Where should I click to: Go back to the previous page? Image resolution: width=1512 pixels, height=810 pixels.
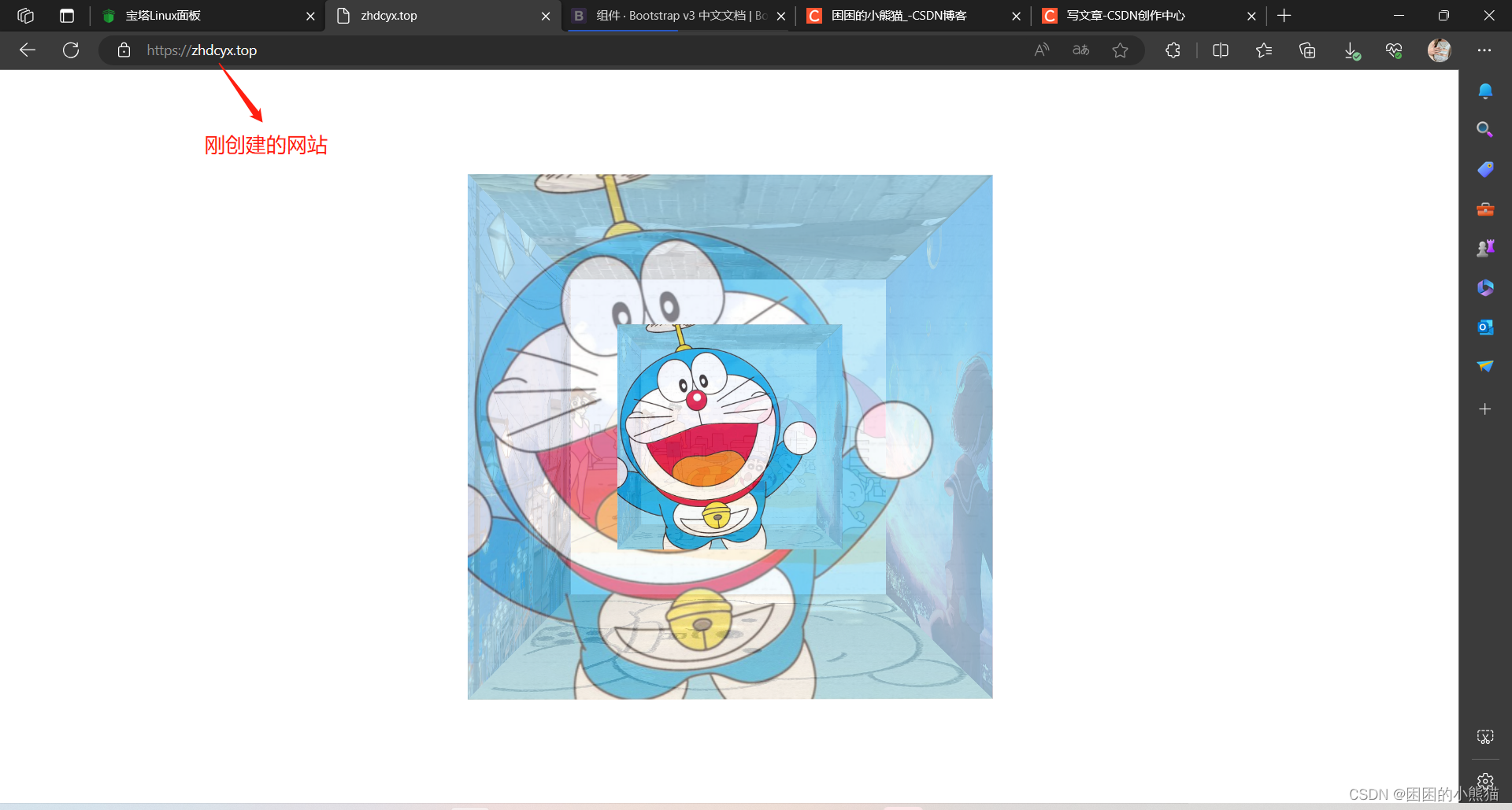coord(28,50)
